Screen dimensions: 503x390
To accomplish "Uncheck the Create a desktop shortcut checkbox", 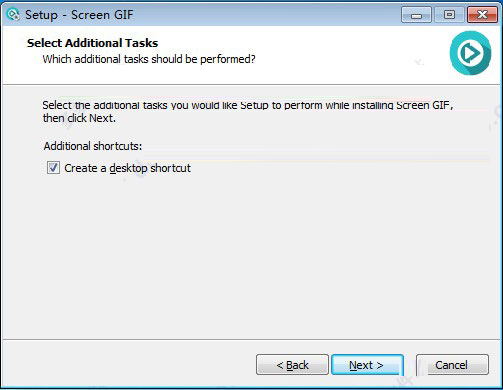I will pos(53,168).
